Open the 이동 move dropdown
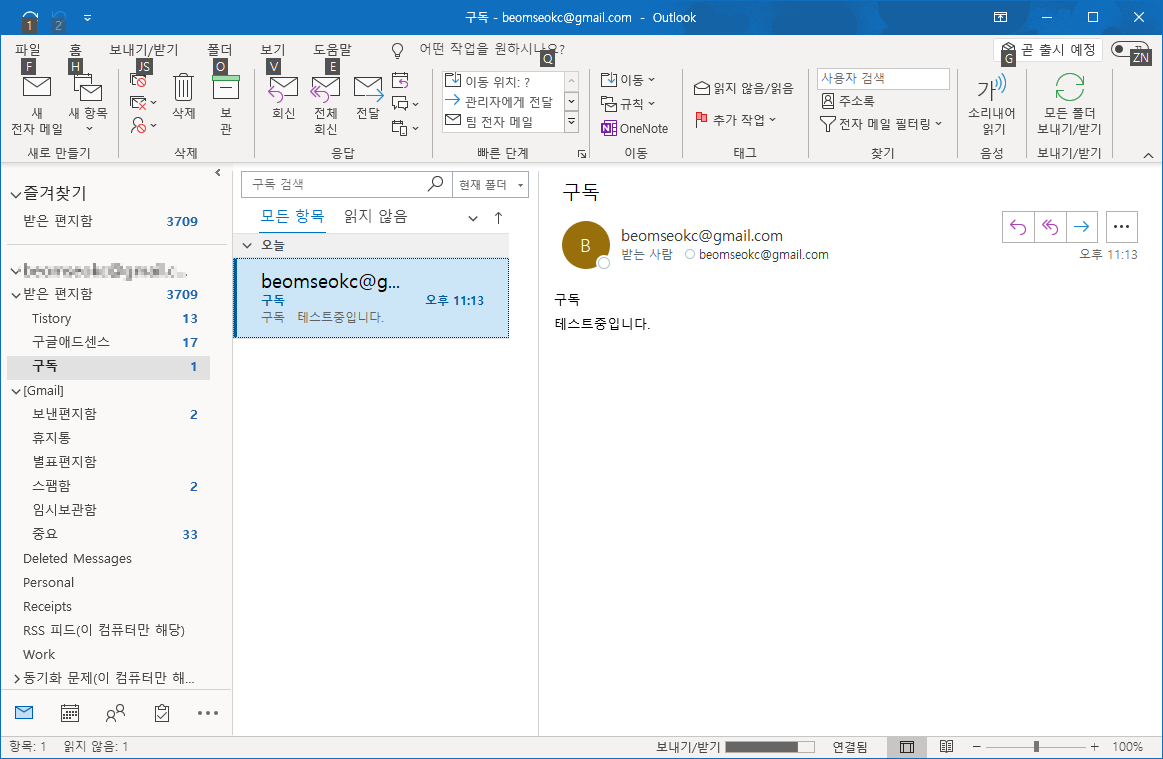This screenshot has width=1163, height=759. (628, 79)
